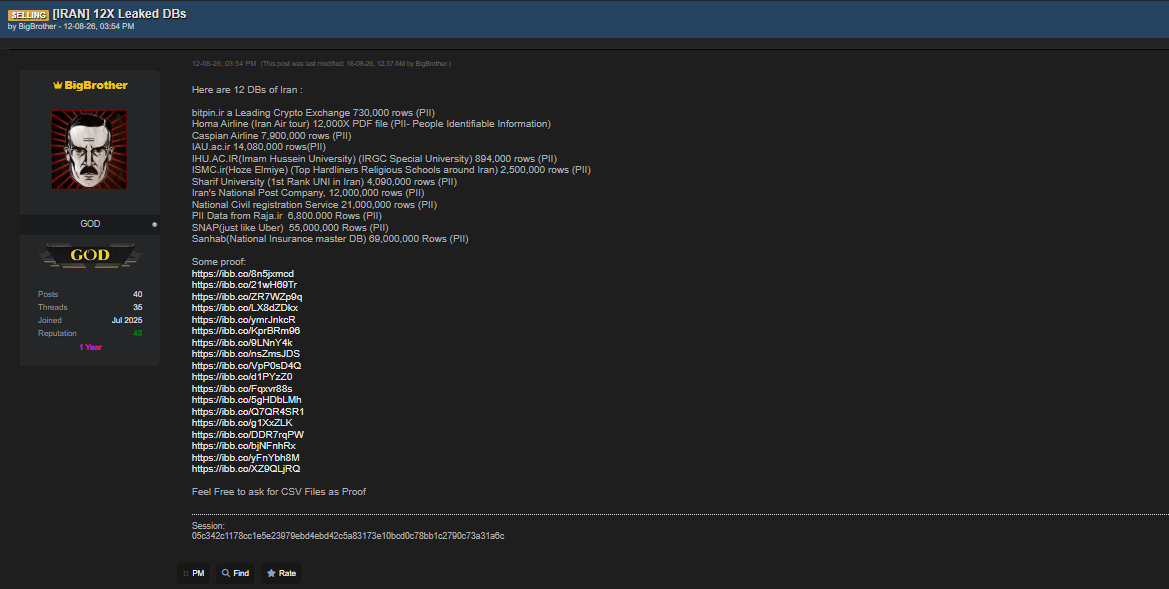Viewport: 1169px width, 589px height.
Task: Open the BigBrother username profile link
Action: pyautogui.click(x=95, y=86)
